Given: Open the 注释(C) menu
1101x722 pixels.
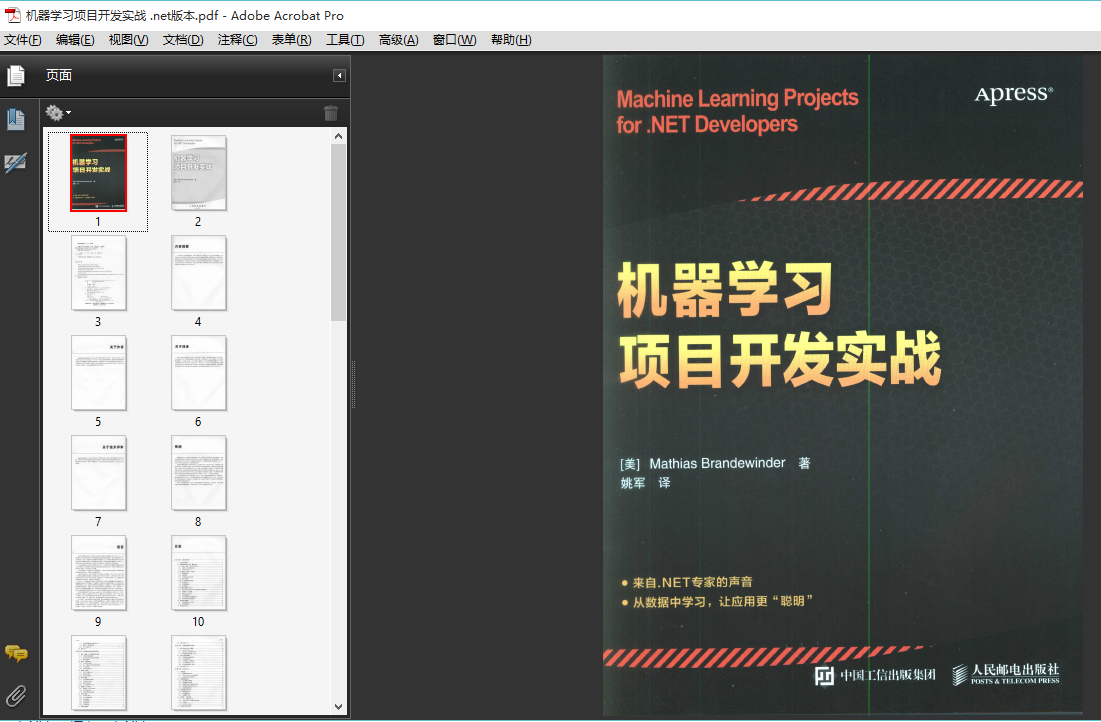Looking at the screenshot, I should tap(237, 40).
